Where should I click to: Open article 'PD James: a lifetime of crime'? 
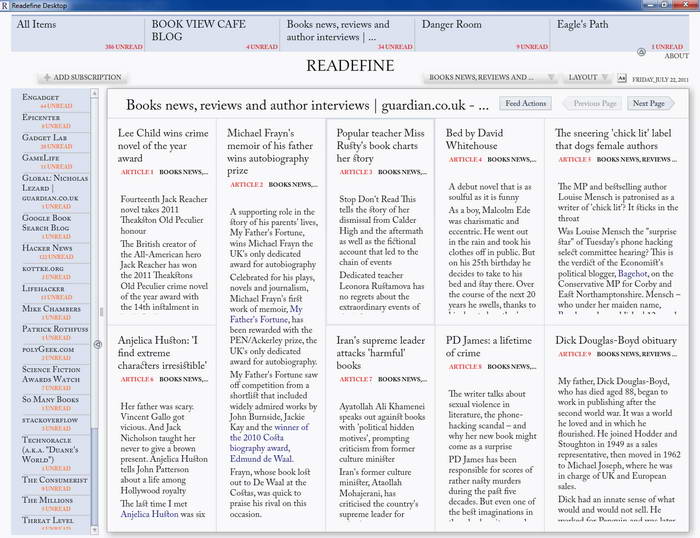pyautogui.click(x=489, y=346)
